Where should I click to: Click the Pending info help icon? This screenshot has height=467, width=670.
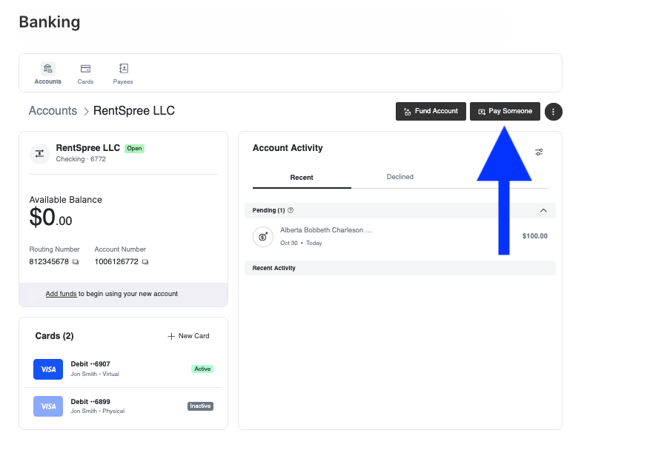pyautogui.click(x=291, y=211)
